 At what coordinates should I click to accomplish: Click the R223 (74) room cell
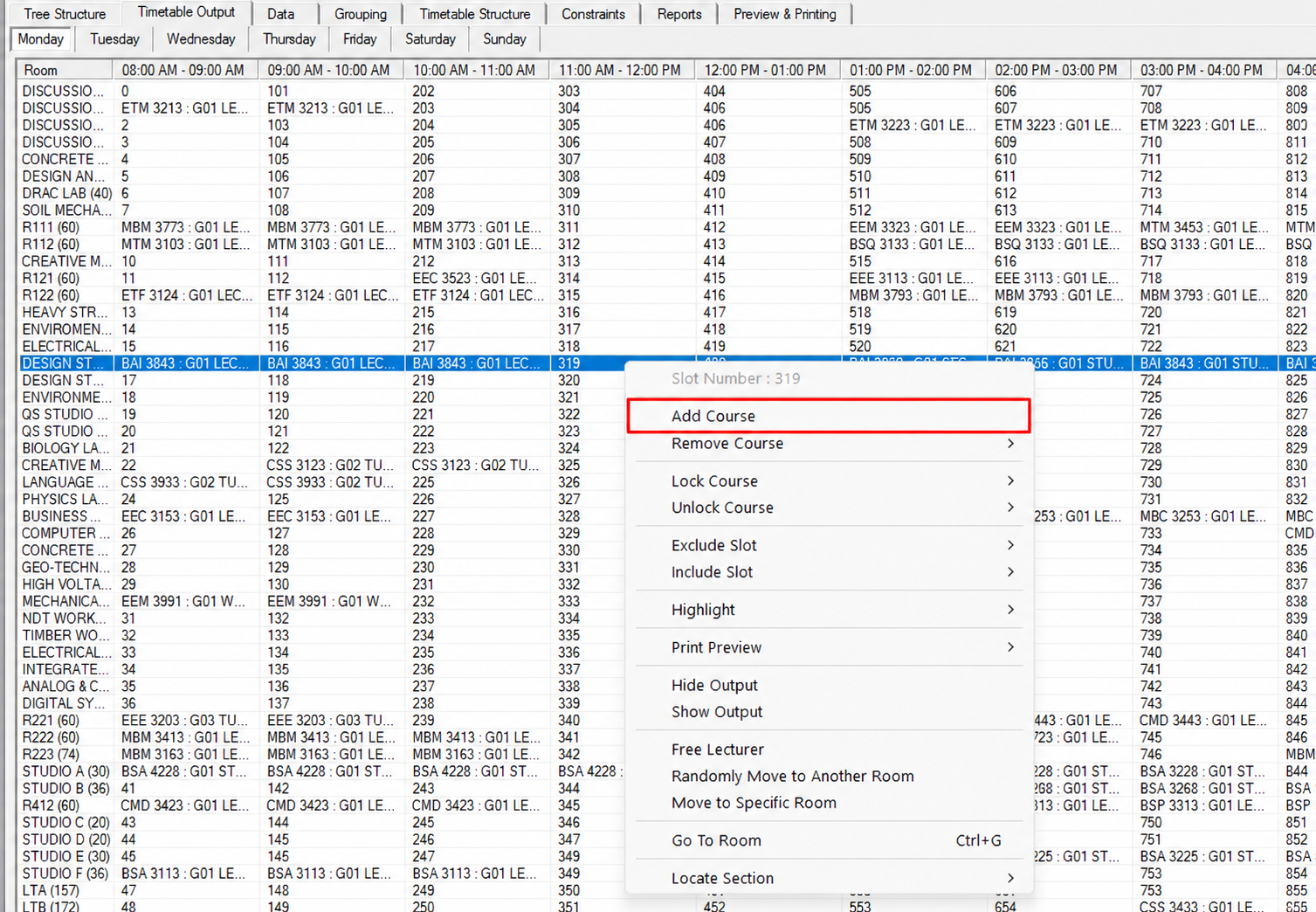66,754
